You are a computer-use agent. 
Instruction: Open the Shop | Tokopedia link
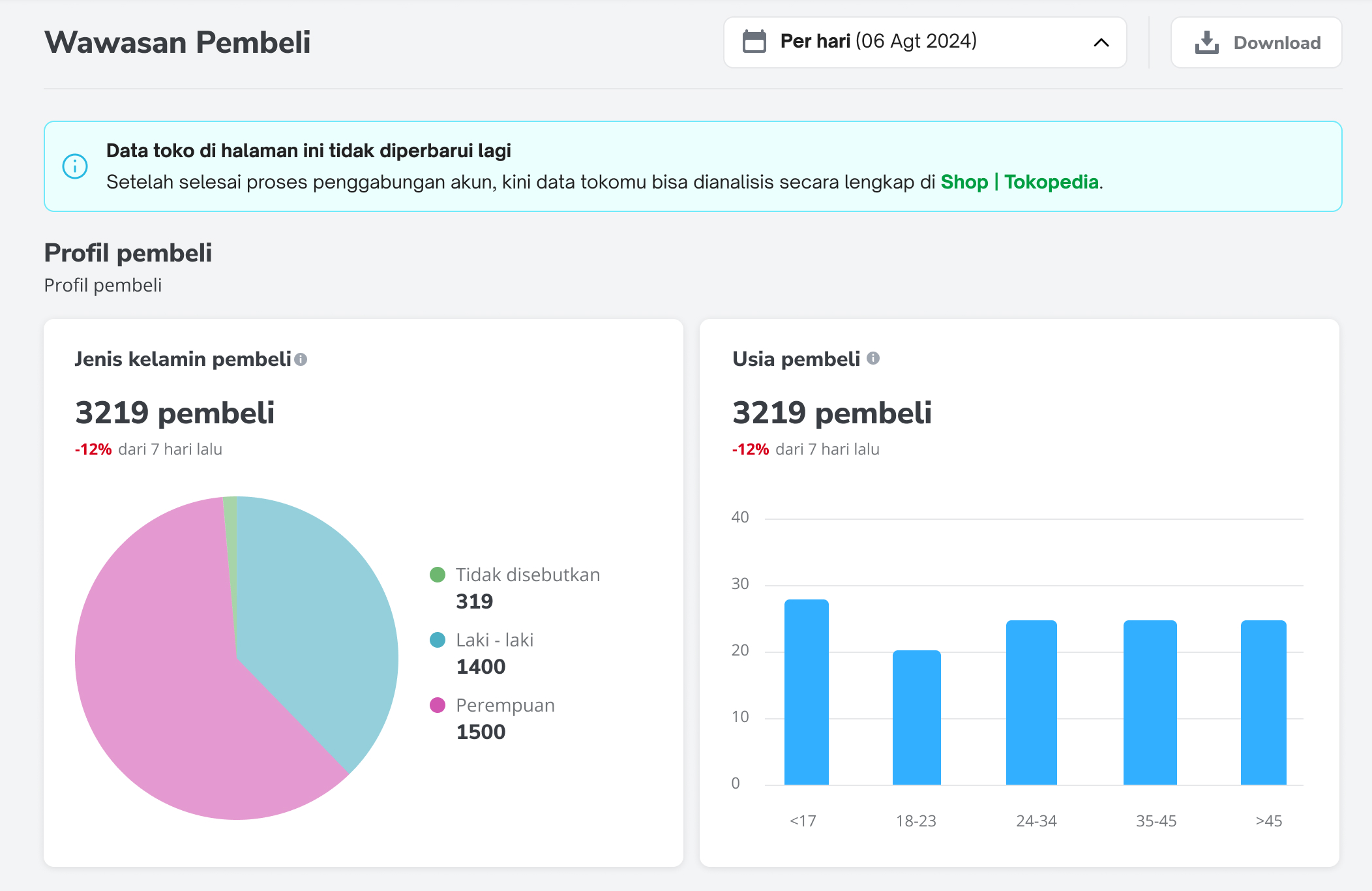(x=1019, y=182)
